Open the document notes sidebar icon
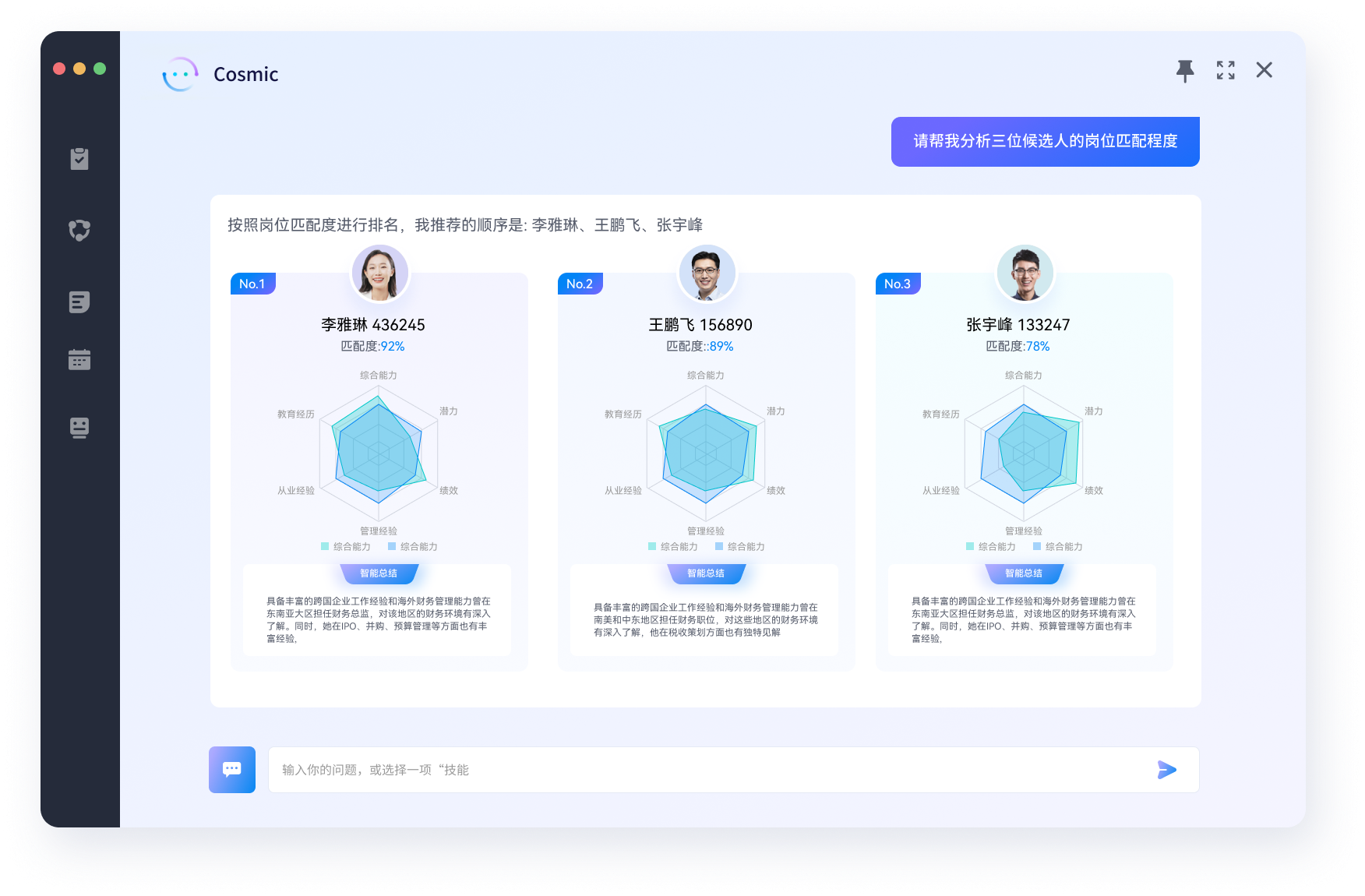 pyautogui.click(x=79, y=302)
